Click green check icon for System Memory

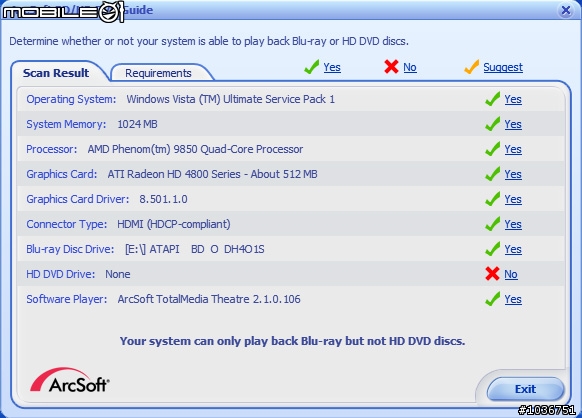[493, 124]
